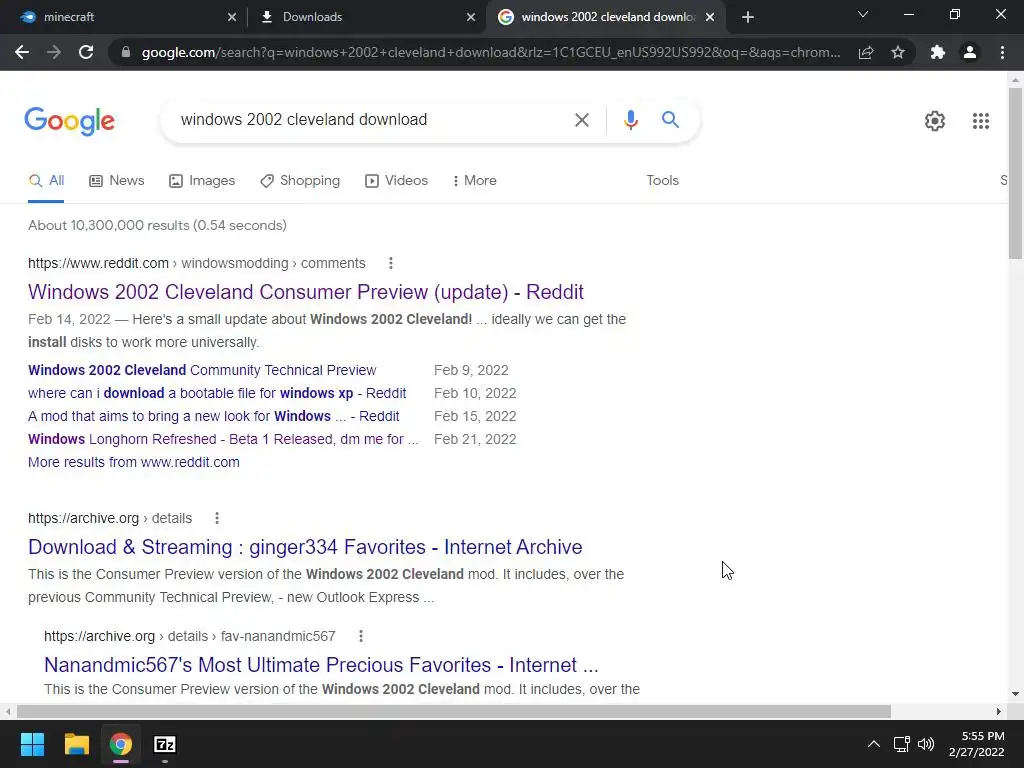Switch to News results
Image resolution: width=1024 pixels, height=768 pixels.
pos(116,180)
